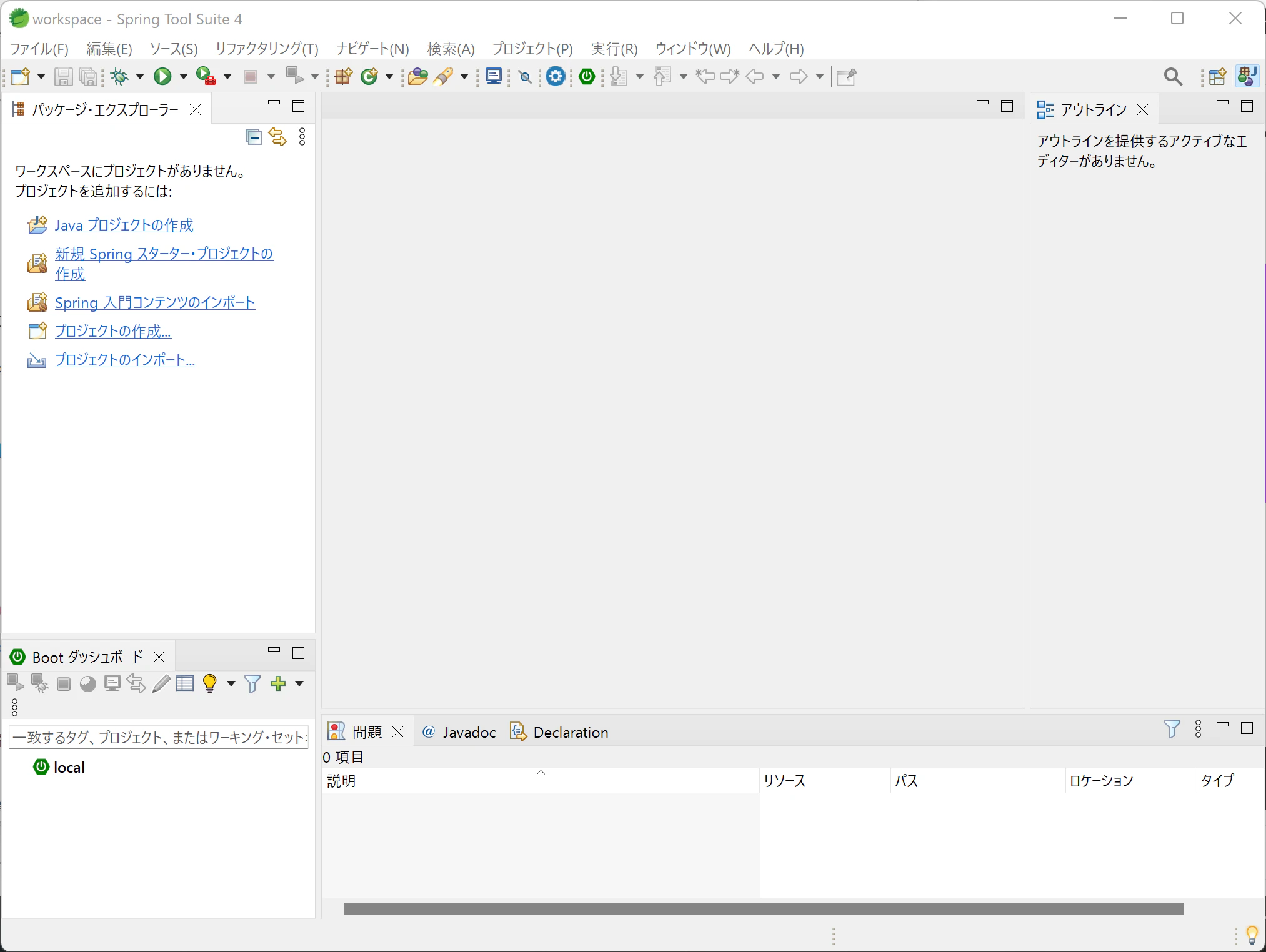The width and height of the screenshot is (1266, 952).
Task: Open Package Explorer view menu (three dots)
Action: click(x=302, y=137)
